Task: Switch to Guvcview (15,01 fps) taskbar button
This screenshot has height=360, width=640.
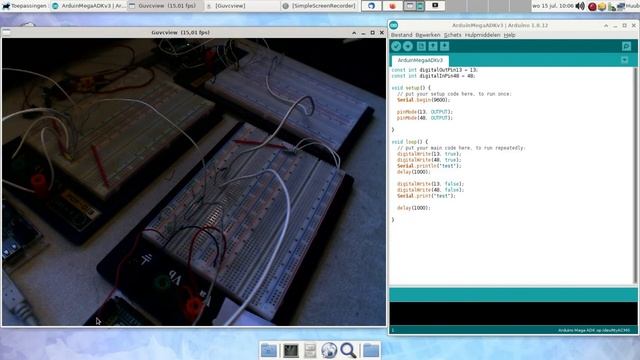Action: [165, 6]
